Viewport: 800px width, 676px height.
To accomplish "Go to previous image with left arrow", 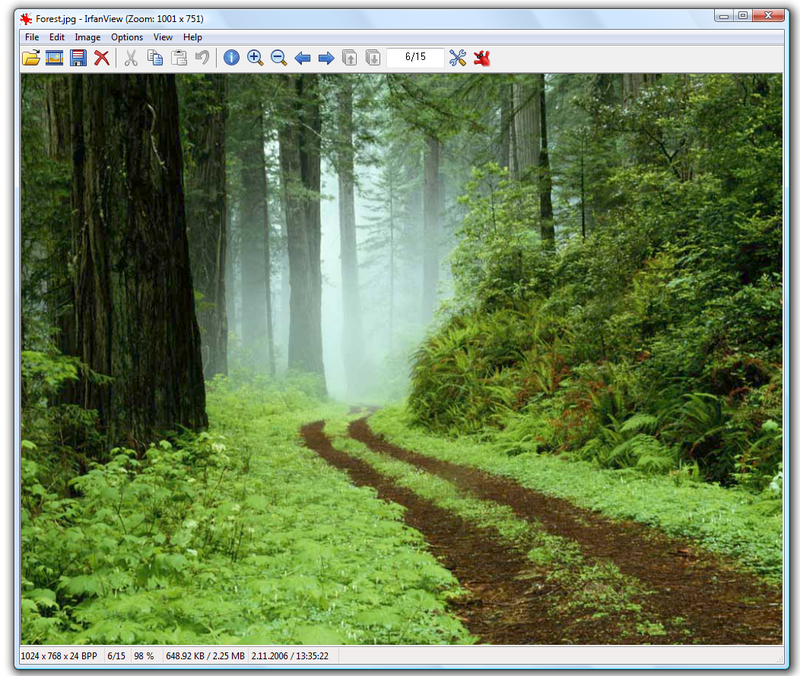I will pos(303,58).
